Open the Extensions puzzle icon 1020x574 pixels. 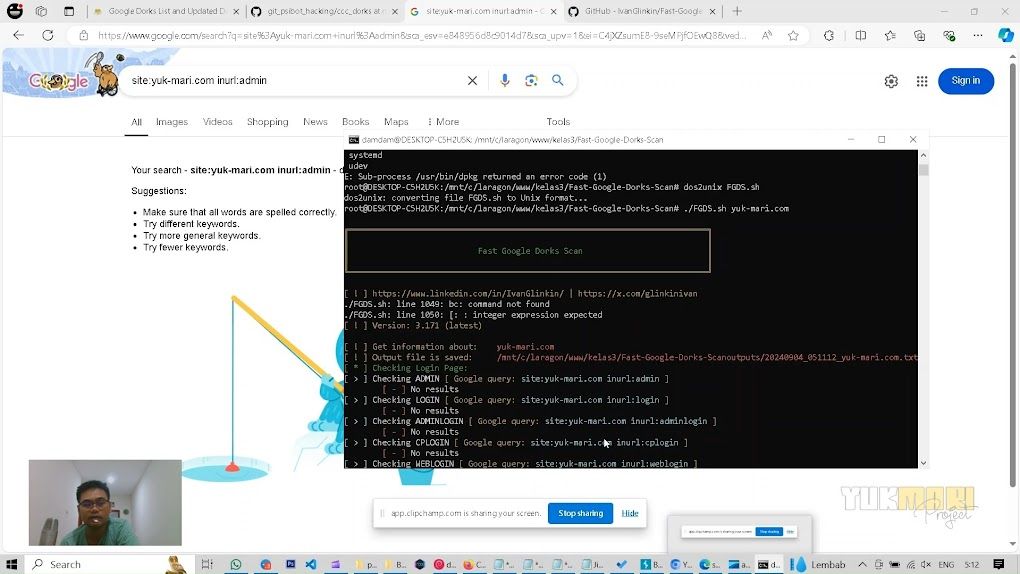point(829,35)
